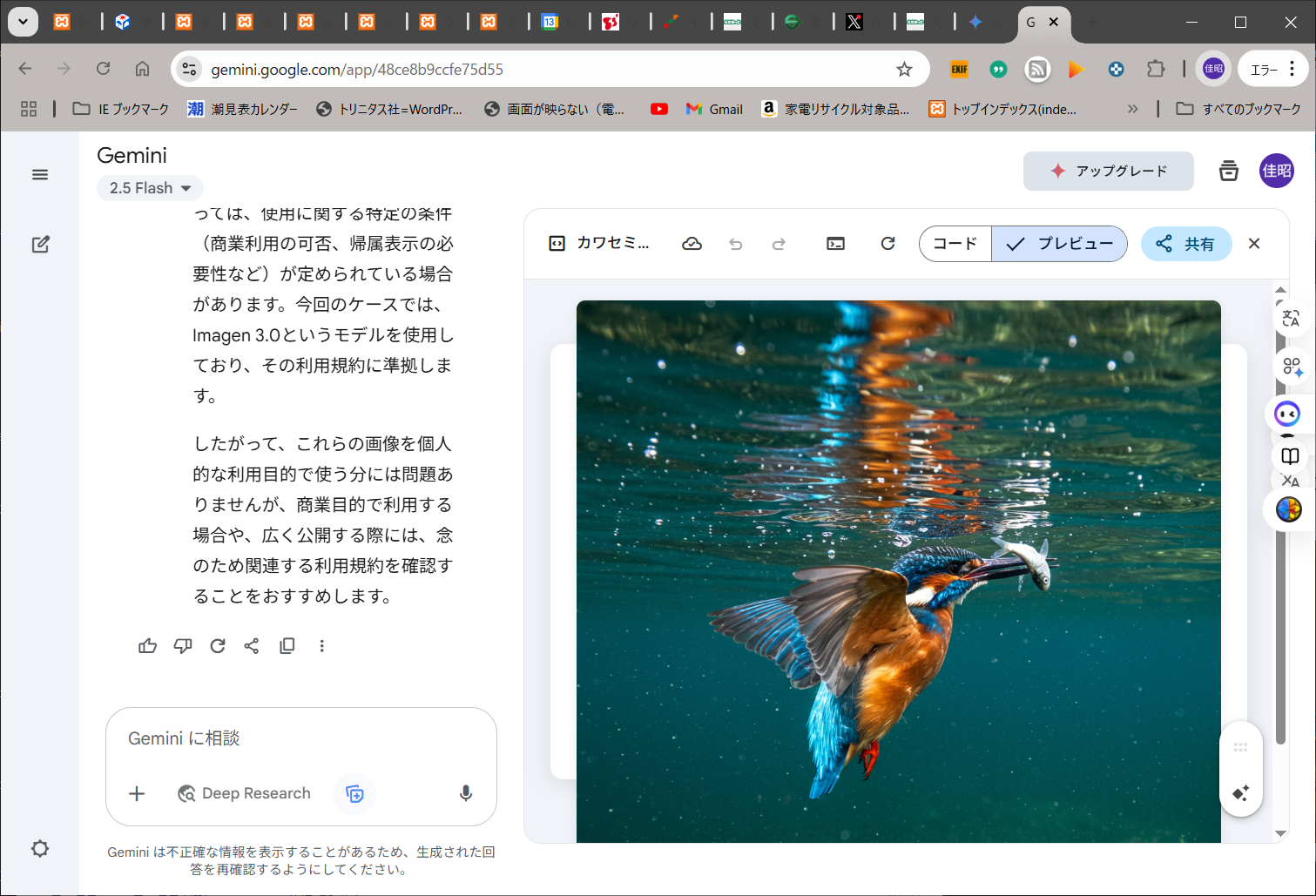Click the microphone icon in the prompt box

466,793
